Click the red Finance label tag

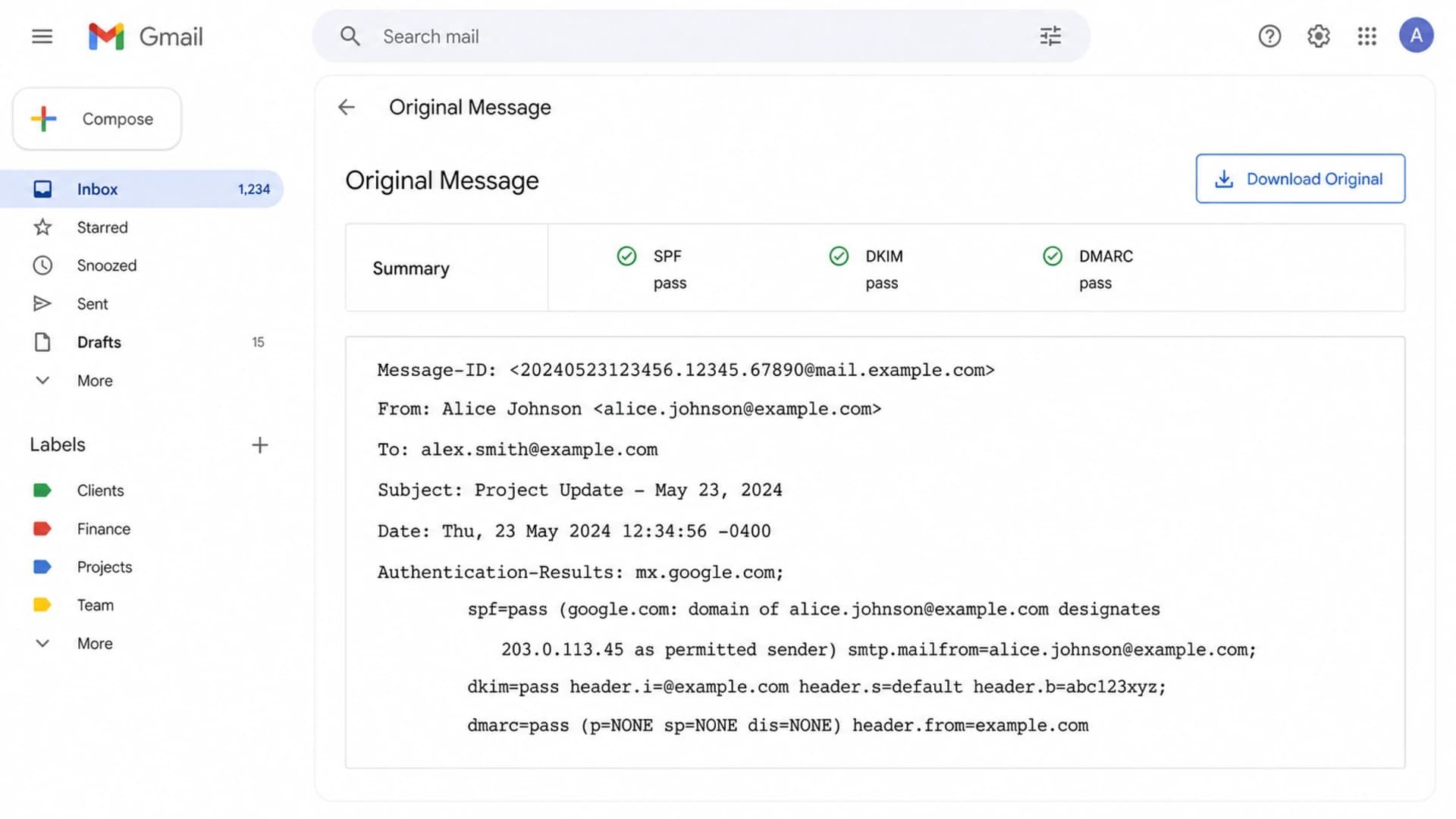[x=42, y=529]
